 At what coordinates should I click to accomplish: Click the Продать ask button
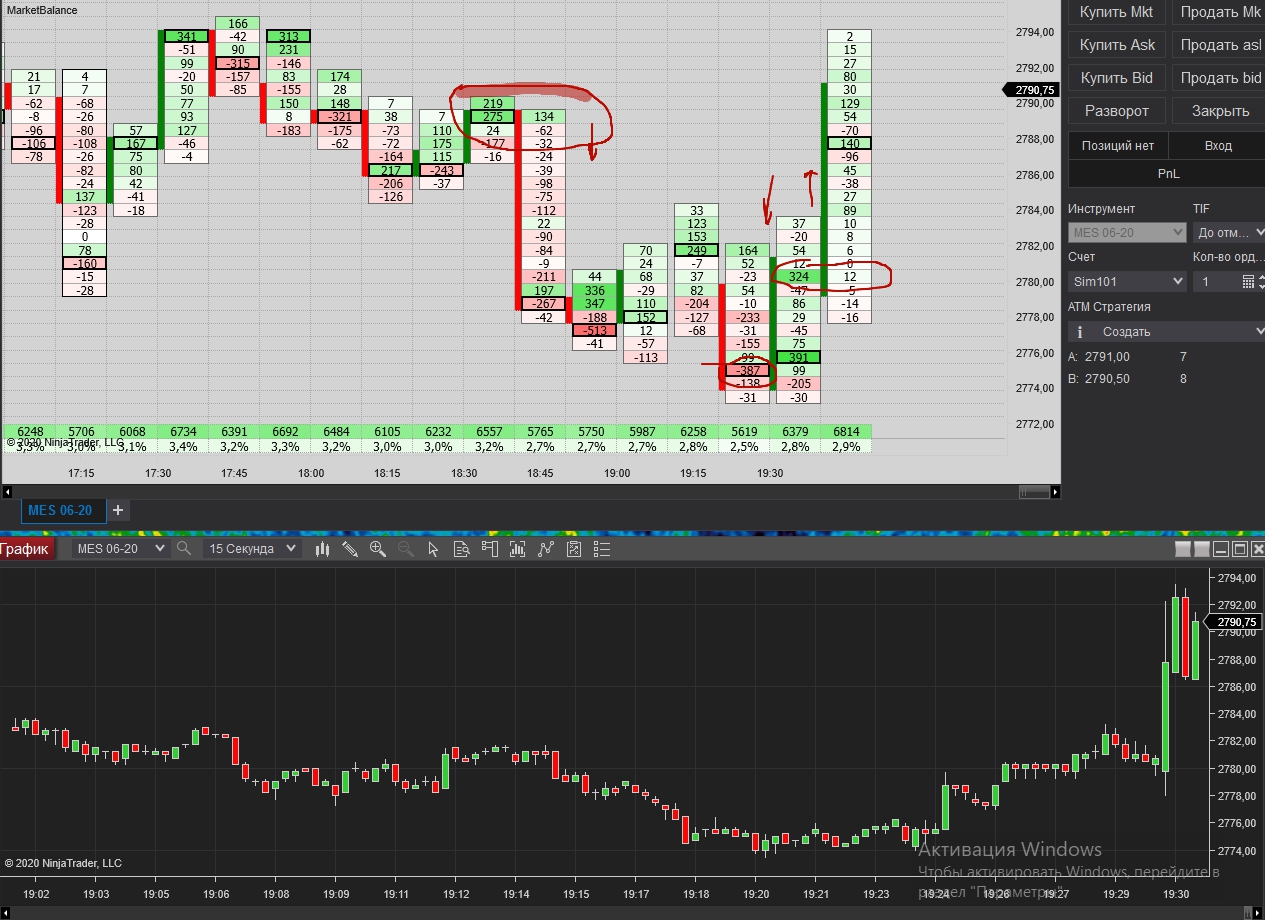[x=1218, y=45]
